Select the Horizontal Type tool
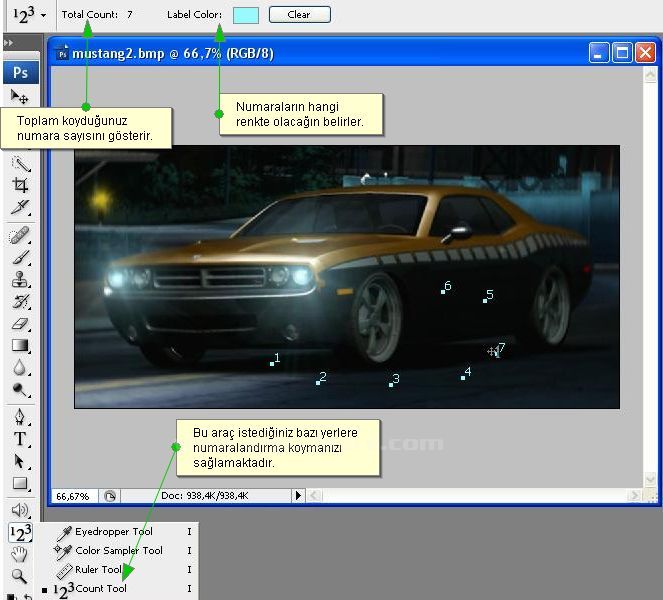This screenshot has height=600, width=663. [20, 439]
